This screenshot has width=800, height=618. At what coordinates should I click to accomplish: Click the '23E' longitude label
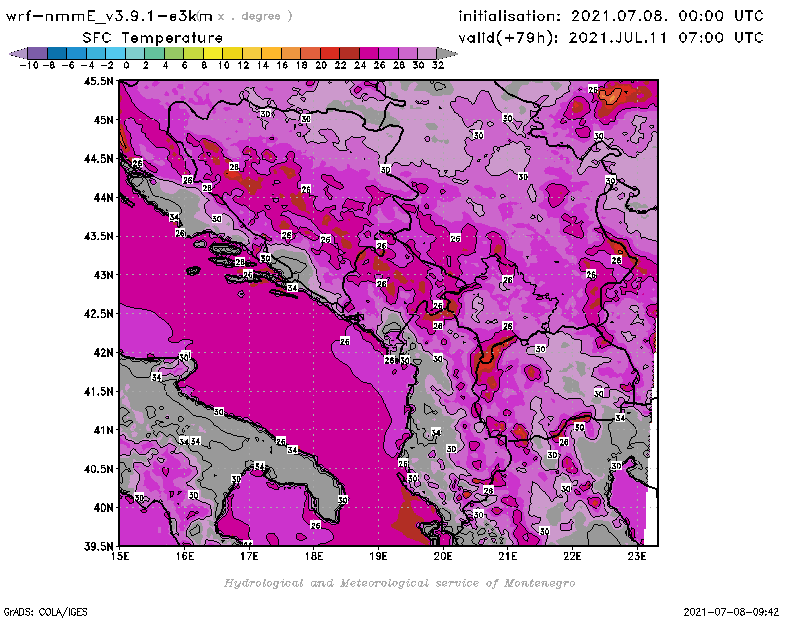click(x=637, y=556)
